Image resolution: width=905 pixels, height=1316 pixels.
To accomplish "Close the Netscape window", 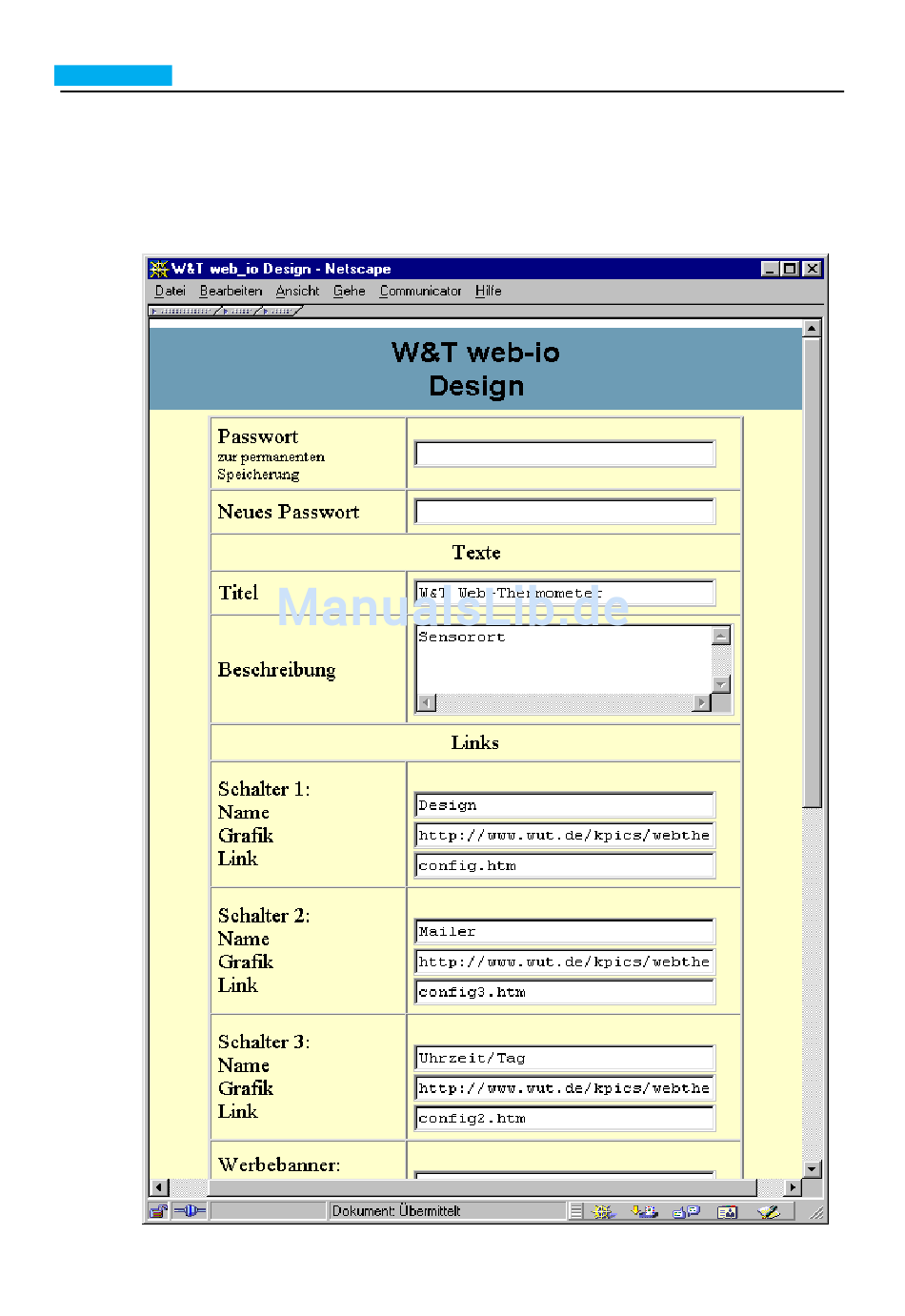I will (812, 269).
